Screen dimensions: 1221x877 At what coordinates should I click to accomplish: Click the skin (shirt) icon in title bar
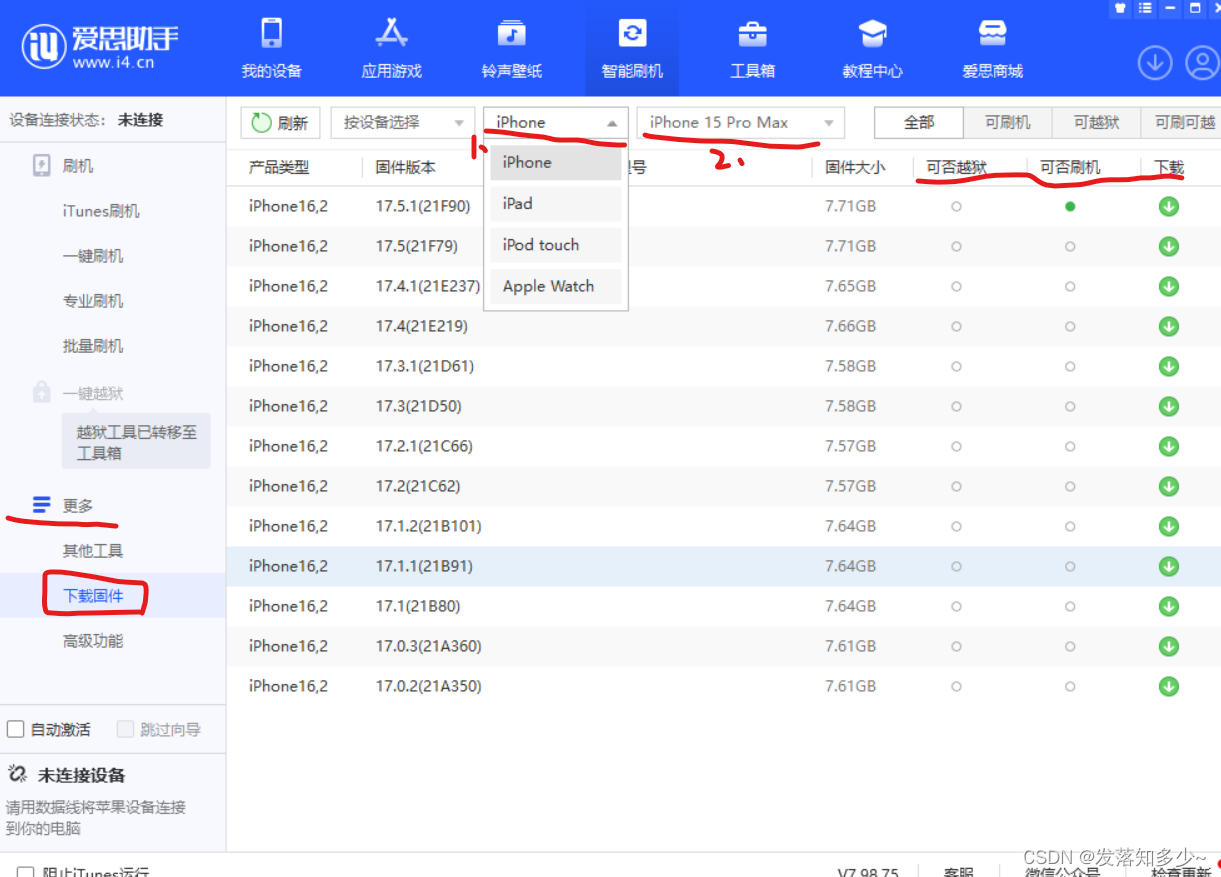1120,8
